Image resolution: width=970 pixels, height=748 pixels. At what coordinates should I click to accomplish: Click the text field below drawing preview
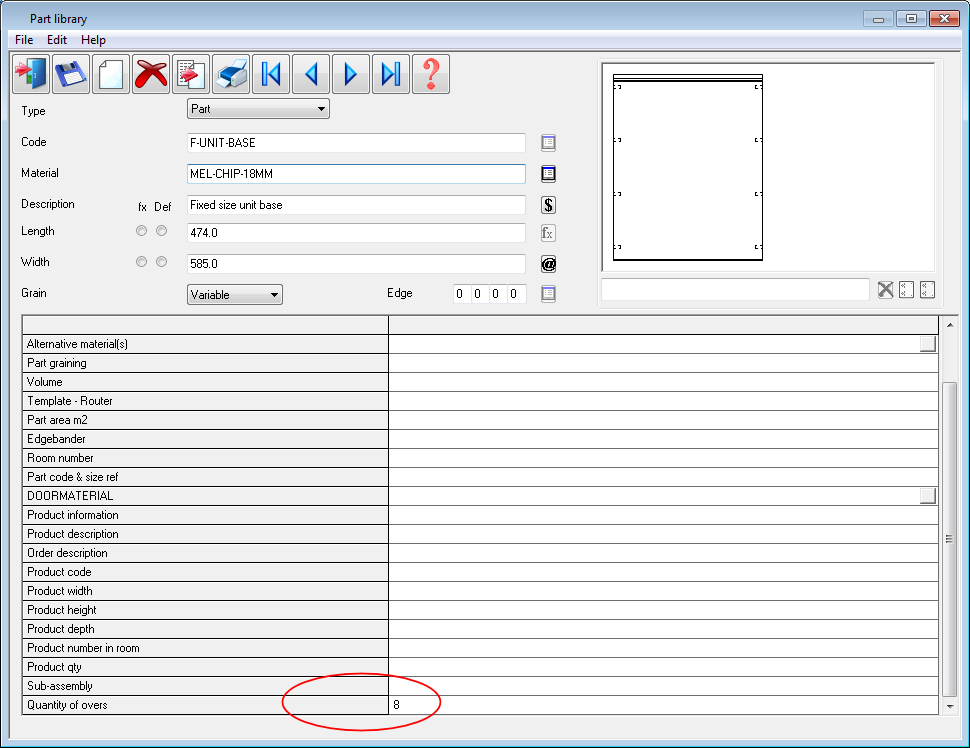pyautogui.click(x=735, y=290)
